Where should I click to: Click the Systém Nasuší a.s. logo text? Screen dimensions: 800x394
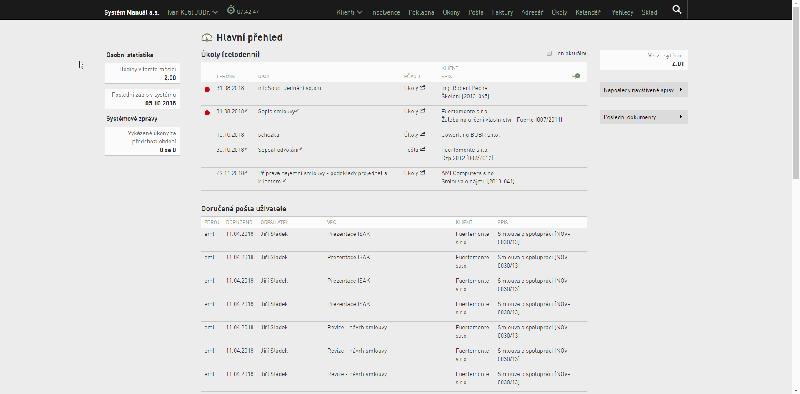pyautogui.click(x=132, y=12)
